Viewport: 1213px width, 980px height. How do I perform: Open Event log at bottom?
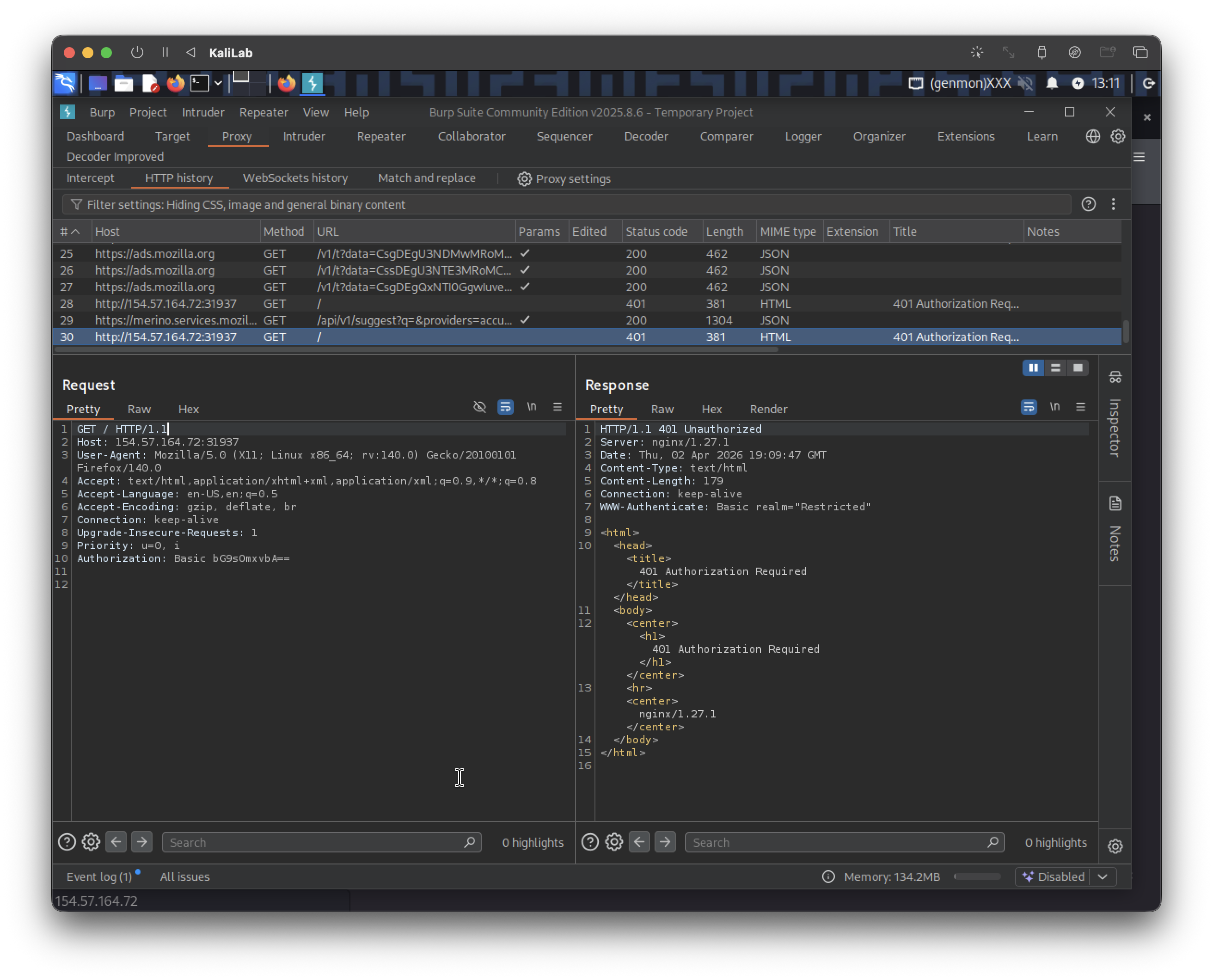pyautogui.click(x=99, y=877)
